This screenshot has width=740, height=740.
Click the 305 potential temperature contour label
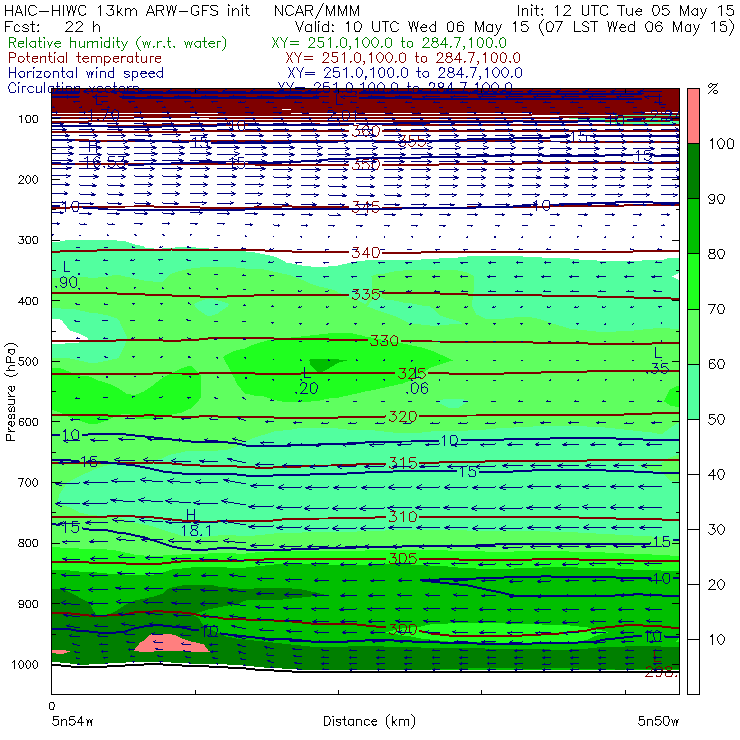403,559
